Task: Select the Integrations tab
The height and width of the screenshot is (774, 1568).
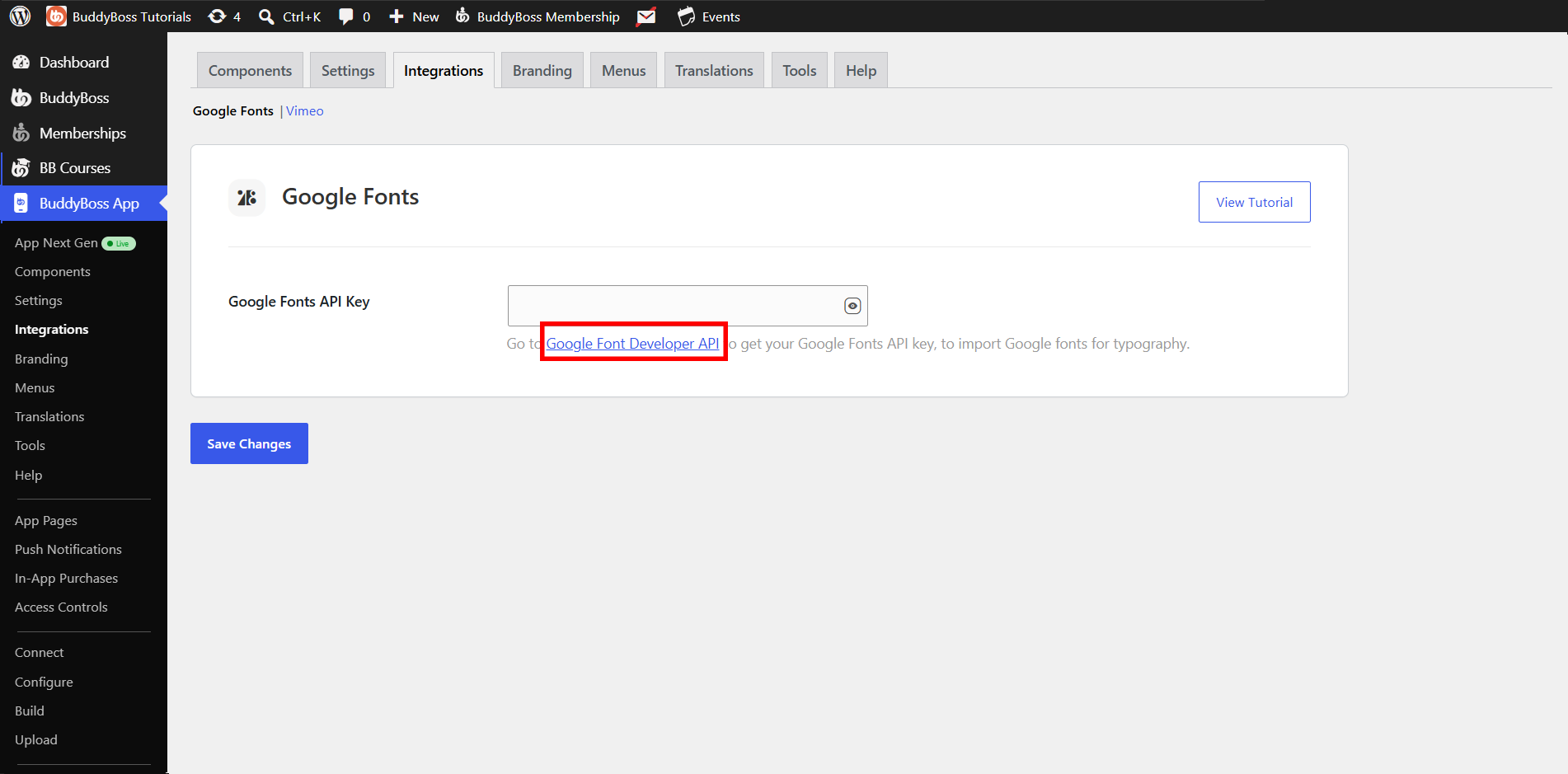Action: click(x=444, y=71)
